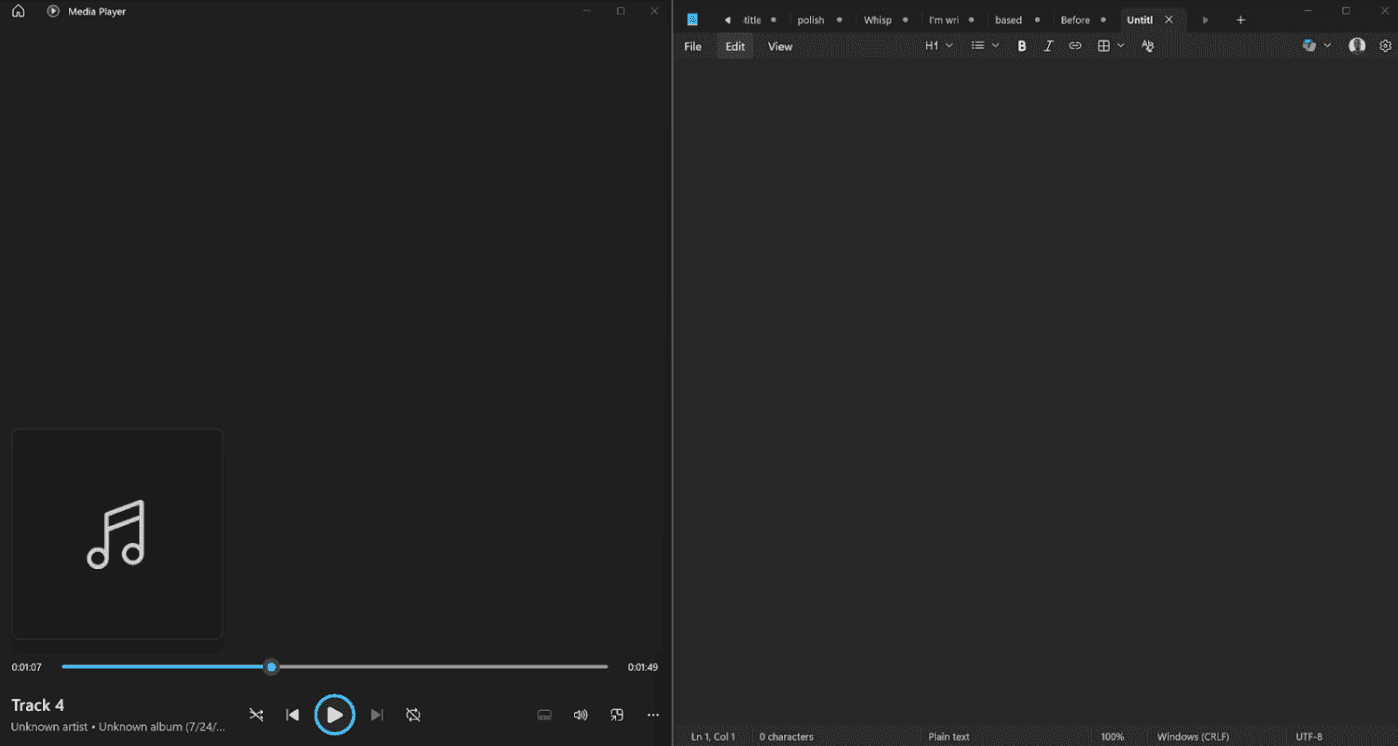Click the Track 4 title
Image resolution: width=1398 pixels, height=746 pixels.
click(38, 705)
